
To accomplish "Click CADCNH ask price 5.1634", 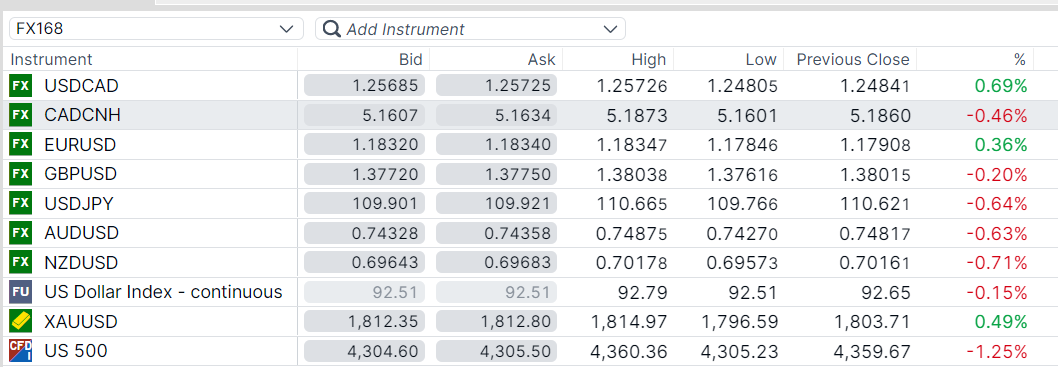I will 497,115.
